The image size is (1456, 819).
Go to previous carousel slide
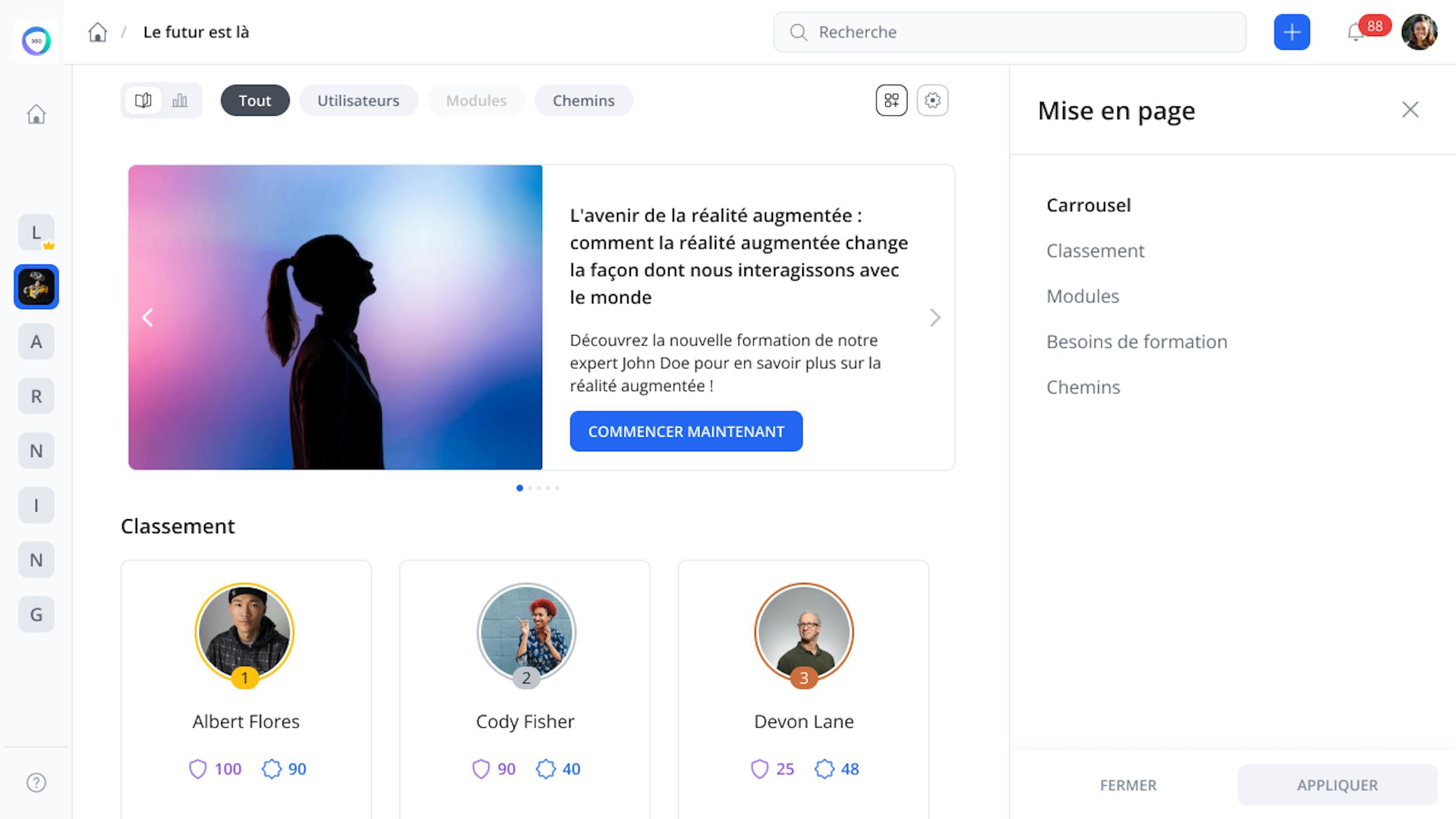[147, 317]
